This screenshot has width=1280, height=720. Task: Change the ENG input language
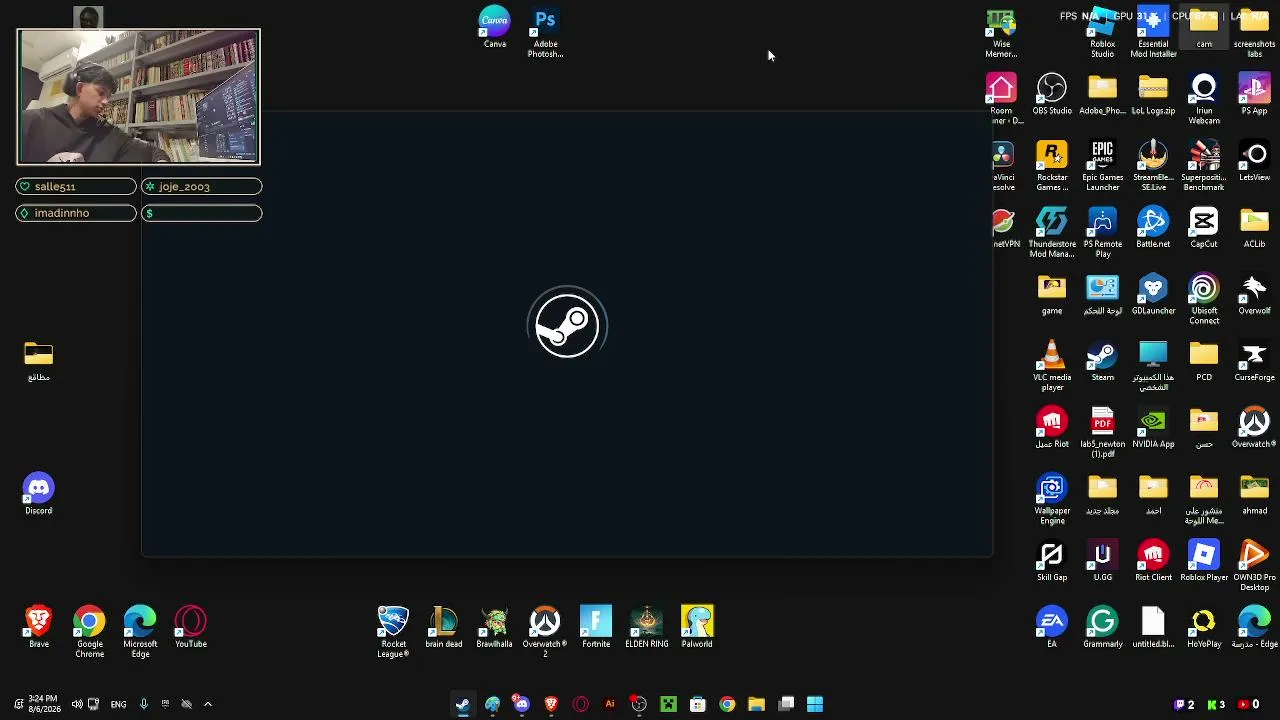[x=118, y=704]
